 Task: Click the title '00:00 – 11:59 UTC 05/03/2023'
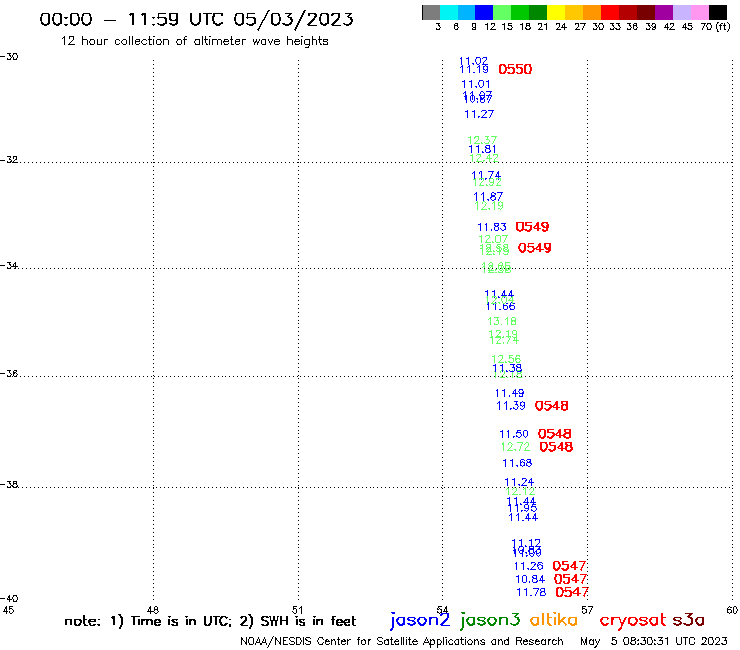pos(196,19)
